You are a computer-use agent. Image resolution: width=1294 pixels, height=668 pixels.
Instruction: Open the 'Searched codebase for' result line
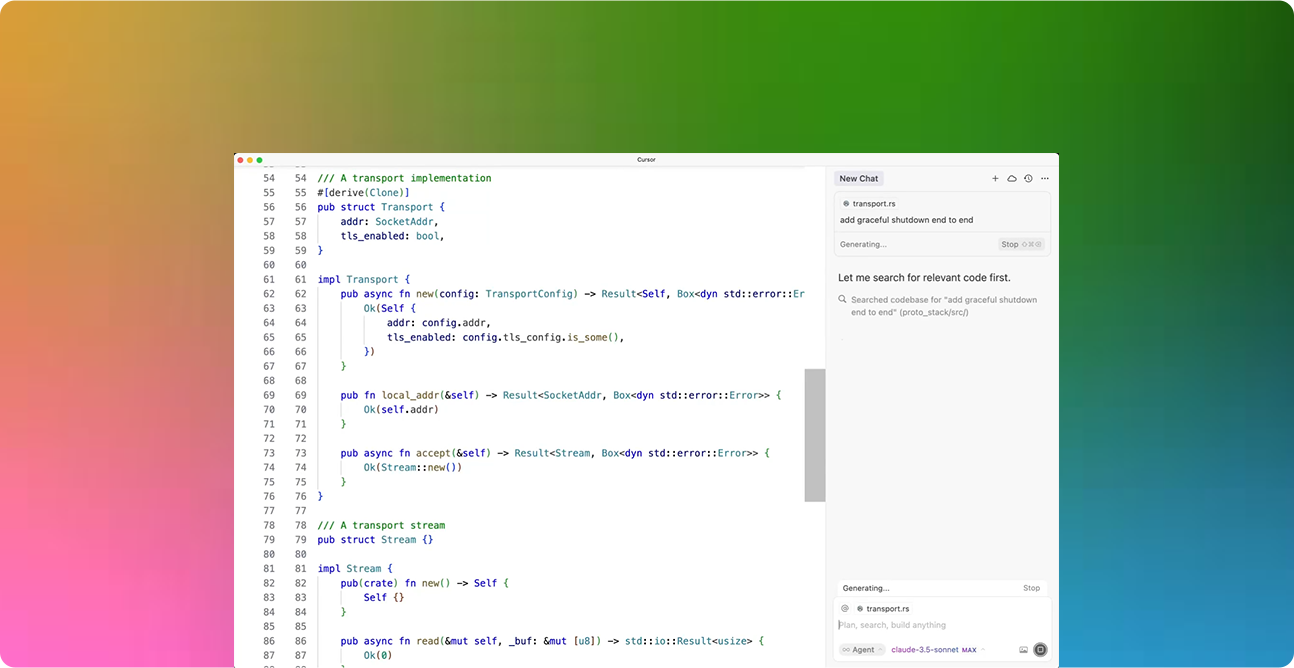click(944, 306)
